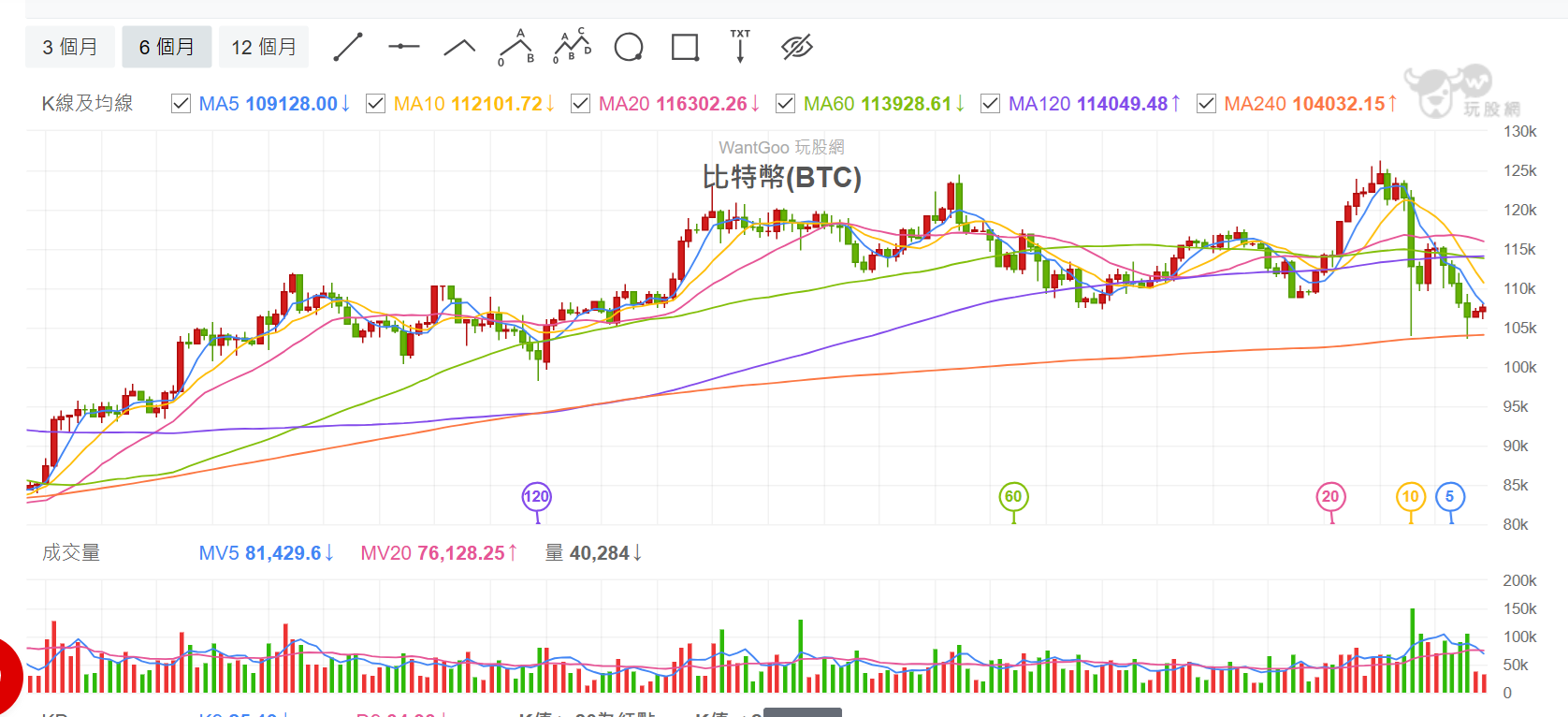Select the rectangle drawing tool
The width and height of the screenshot is (1568, 717).
[x=685, y=47]
